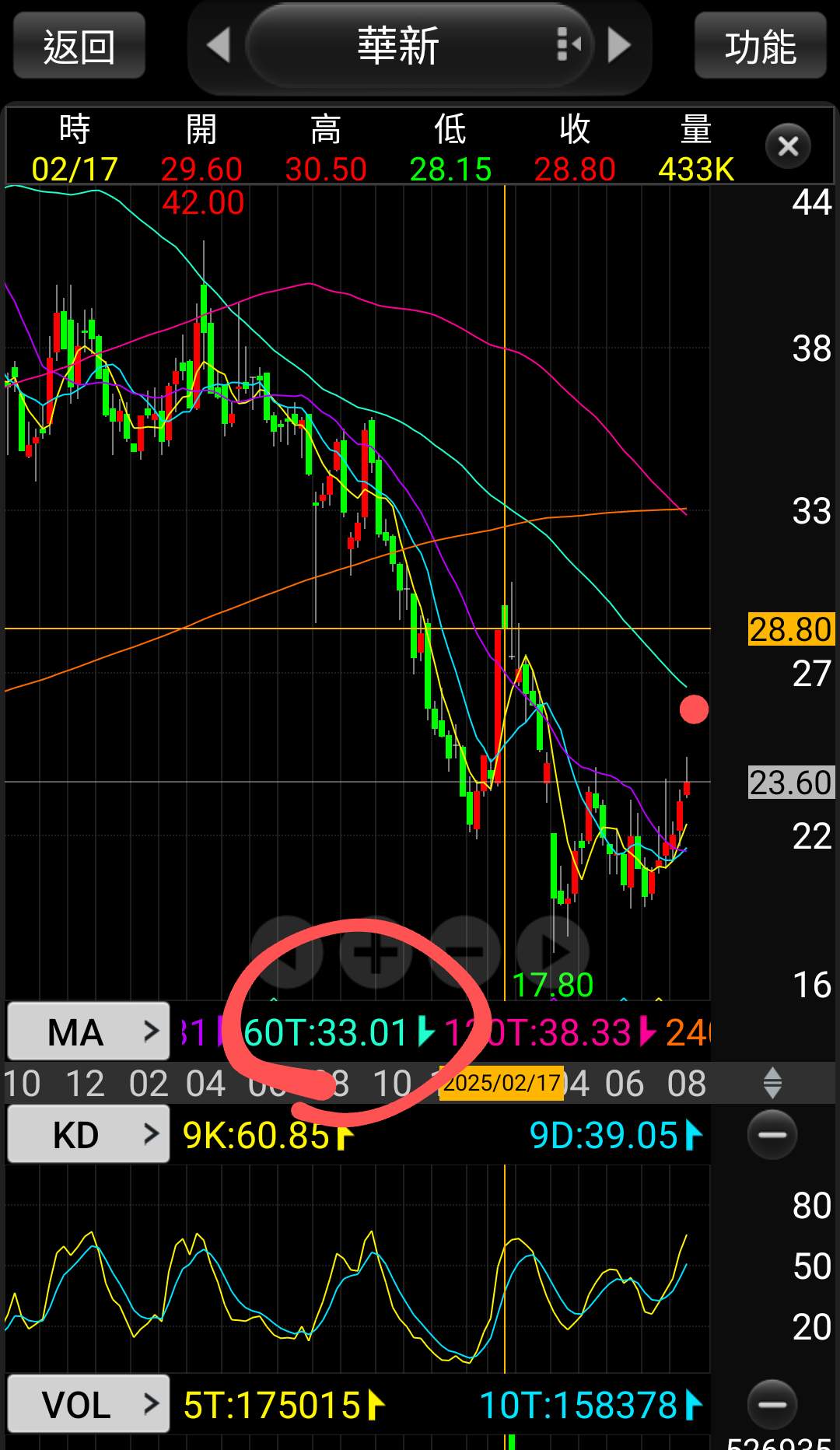Move the chart cursor right
The width and height of the screenshot is (840, 1450).
pos(554,952)
